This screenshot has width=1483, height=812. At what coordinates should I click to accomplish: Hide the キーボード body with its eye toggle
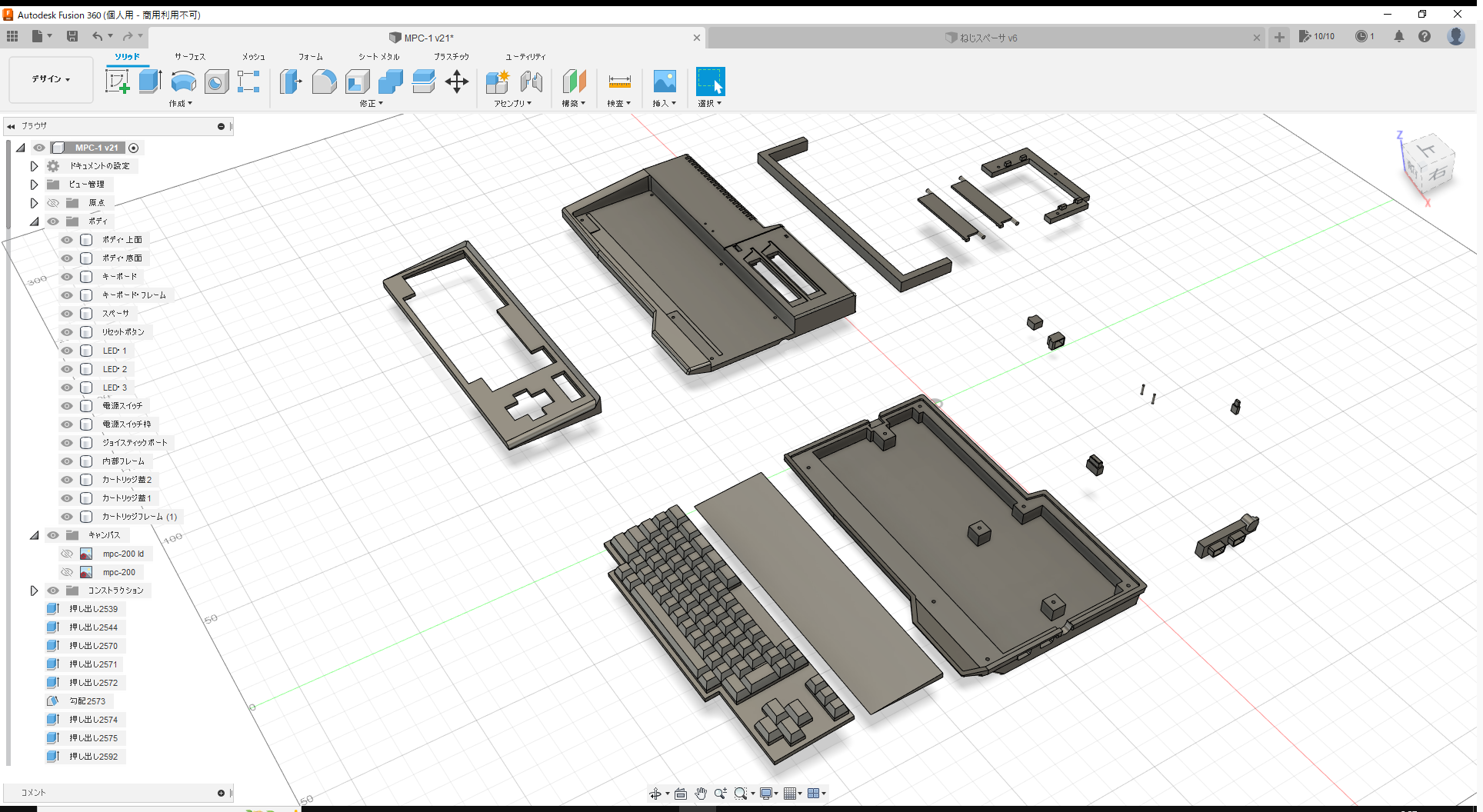click(x=66, y=276)
